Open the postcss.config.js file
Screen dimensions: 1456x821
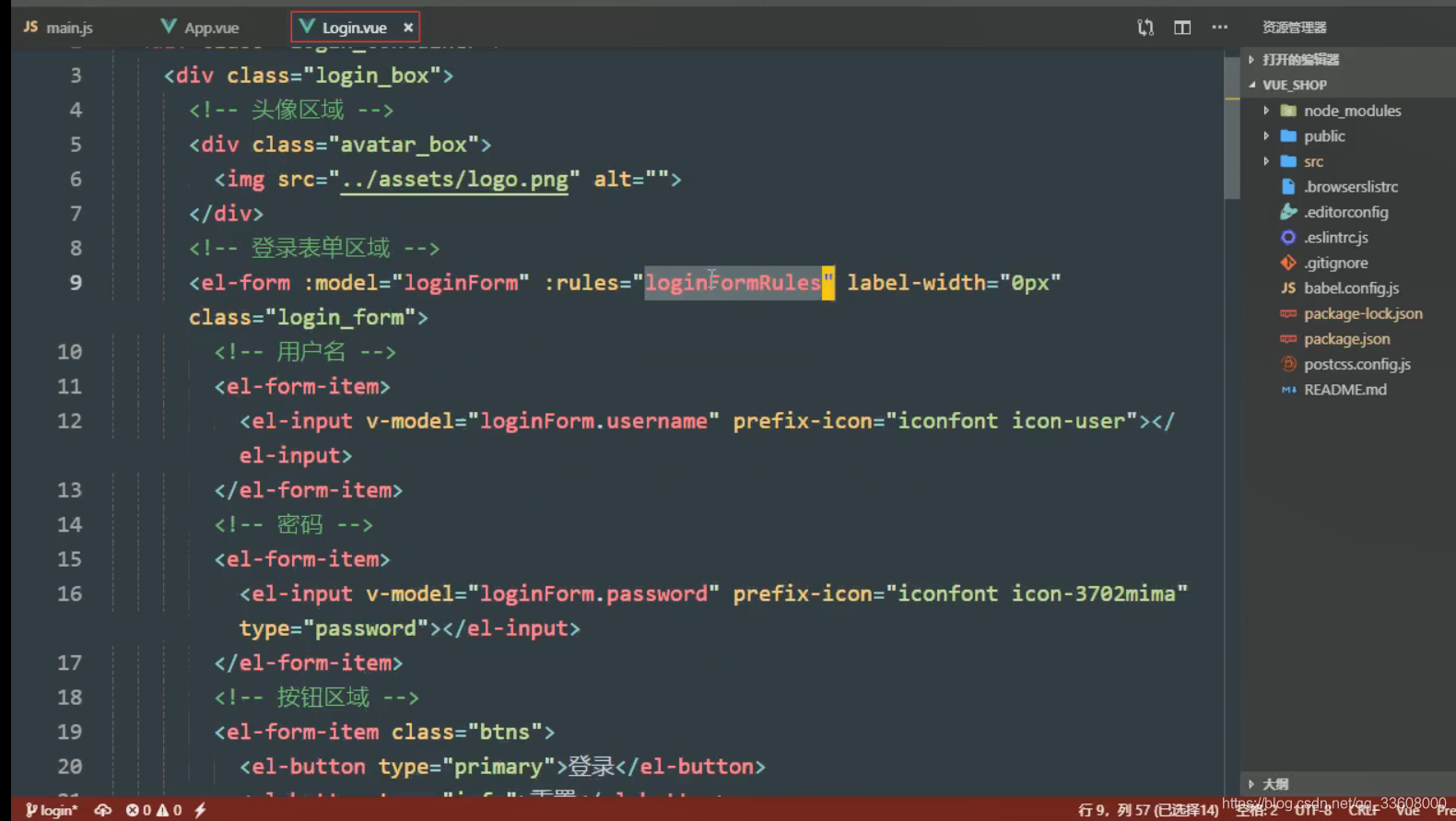coord(1356,364)
